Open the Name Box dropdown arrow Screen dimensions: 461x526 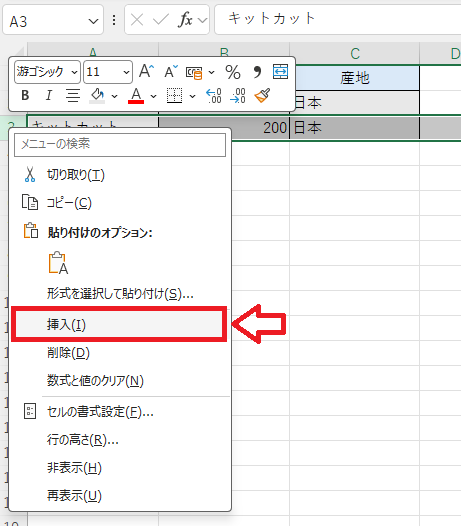[x=93, y=21]
